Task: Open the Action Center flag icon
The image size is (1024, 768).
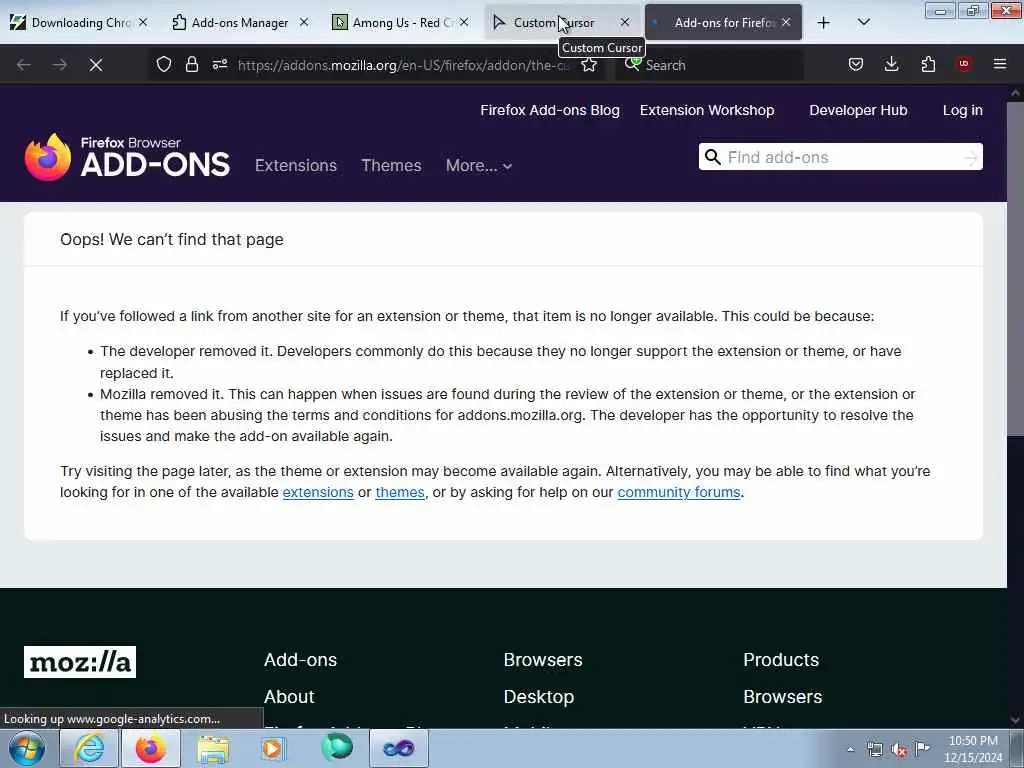Action: (x=922, y=749)
